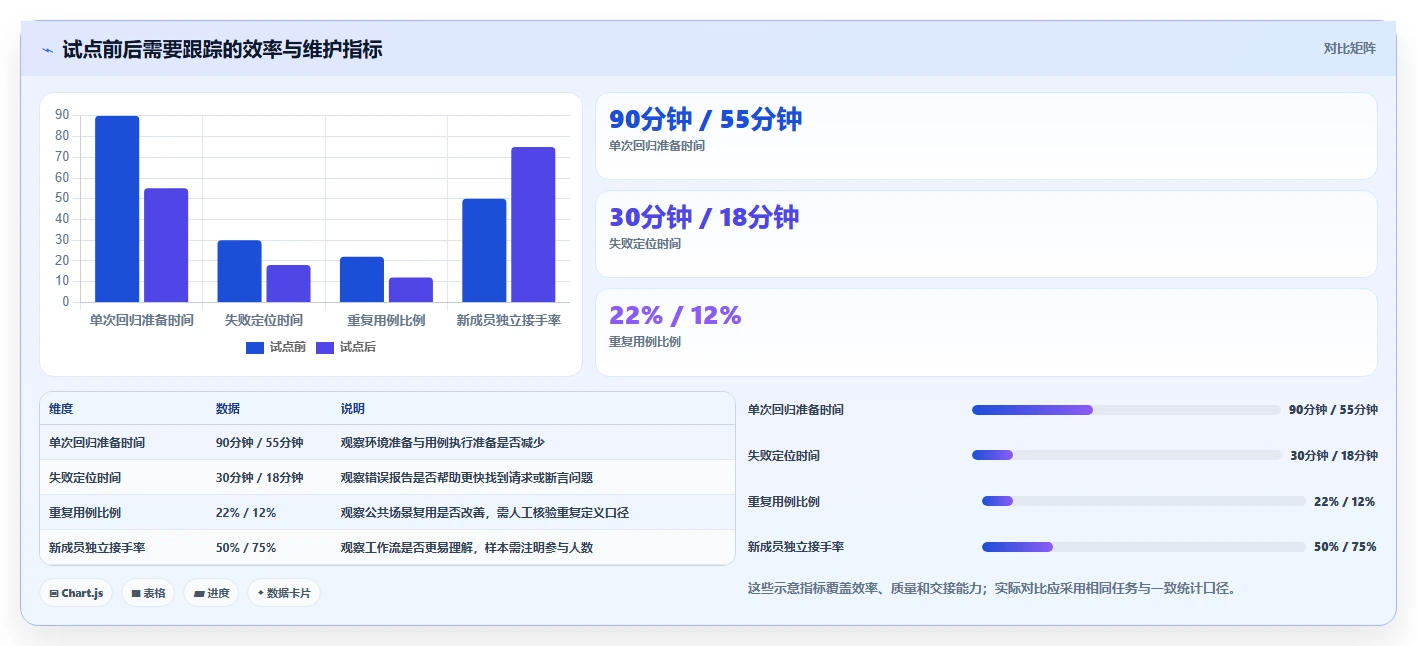Click the 重复用例比例 caption in the third card

click(x=645, y=342)
